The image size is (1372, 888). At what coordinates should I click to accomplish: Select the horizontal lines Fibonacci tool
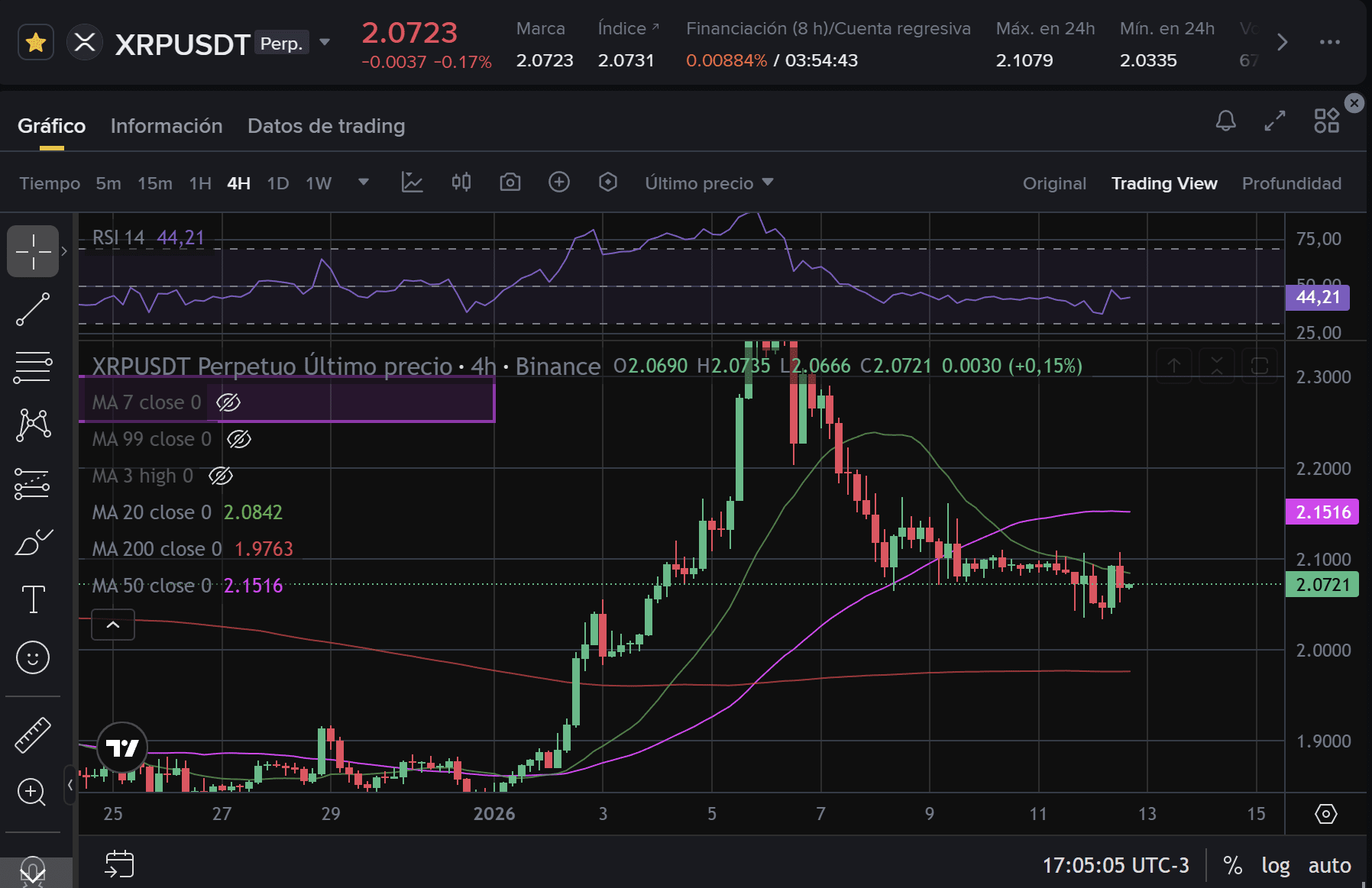click(33, 367)
